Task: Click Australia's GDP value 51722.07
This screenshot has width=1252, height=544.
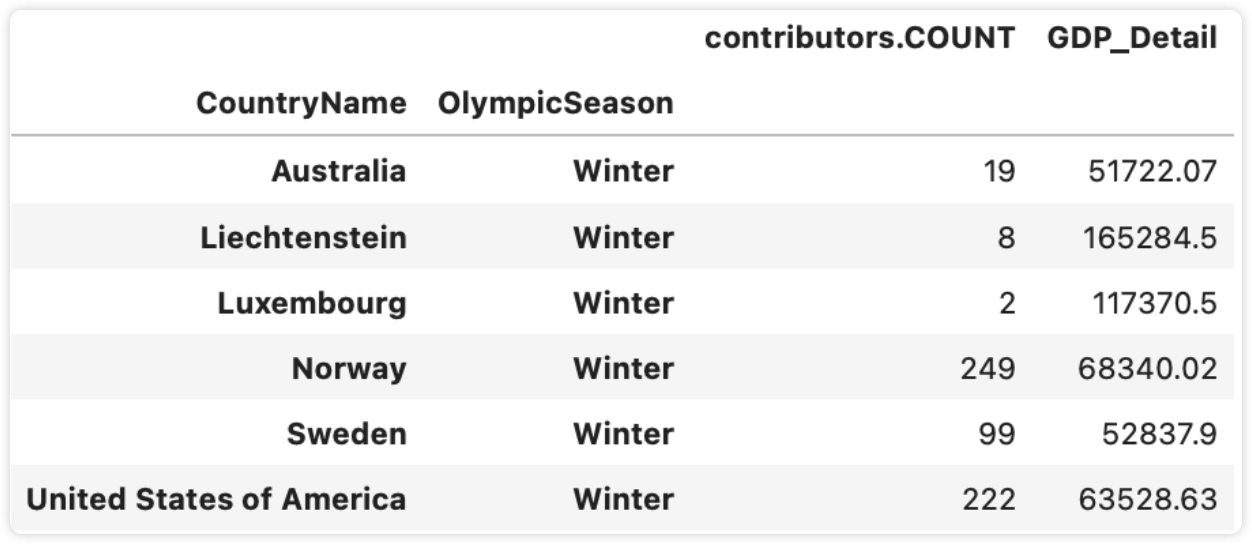Action: tap(1153, 171)
